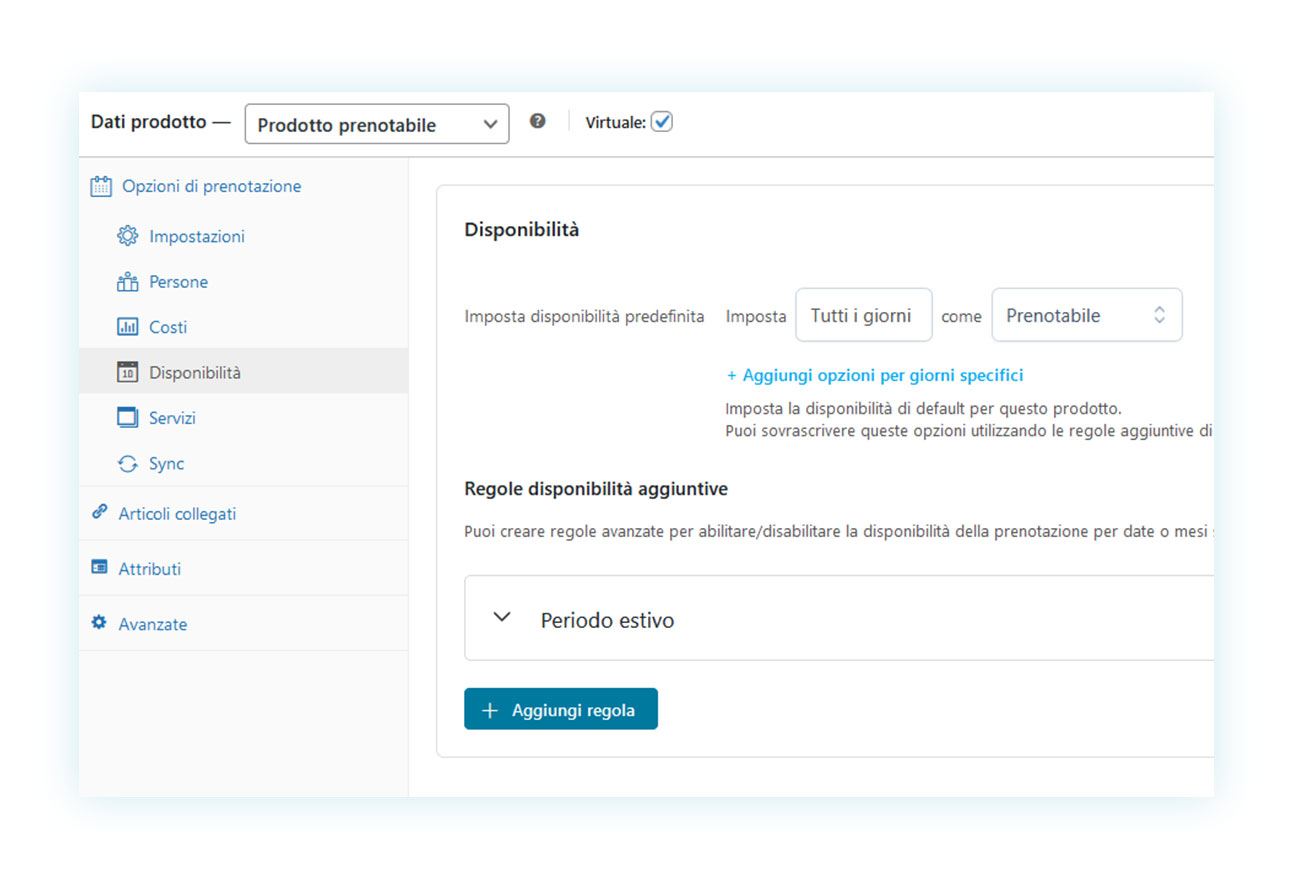The height and width of the screenshot is (884, 1300).
Task: Click the table icon beside Attributi
Action: 99,567
